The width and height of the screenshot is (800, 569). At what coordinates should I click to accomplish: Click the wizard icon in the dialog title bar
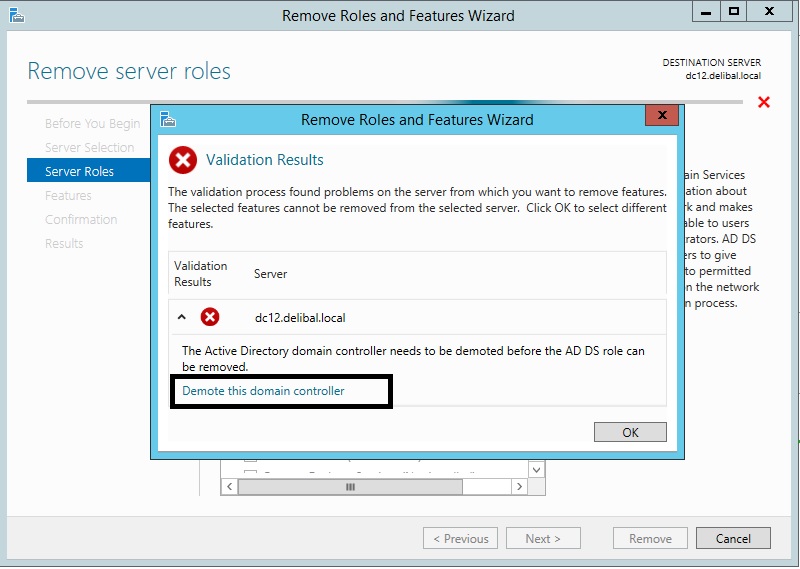[x=168, y=119]
